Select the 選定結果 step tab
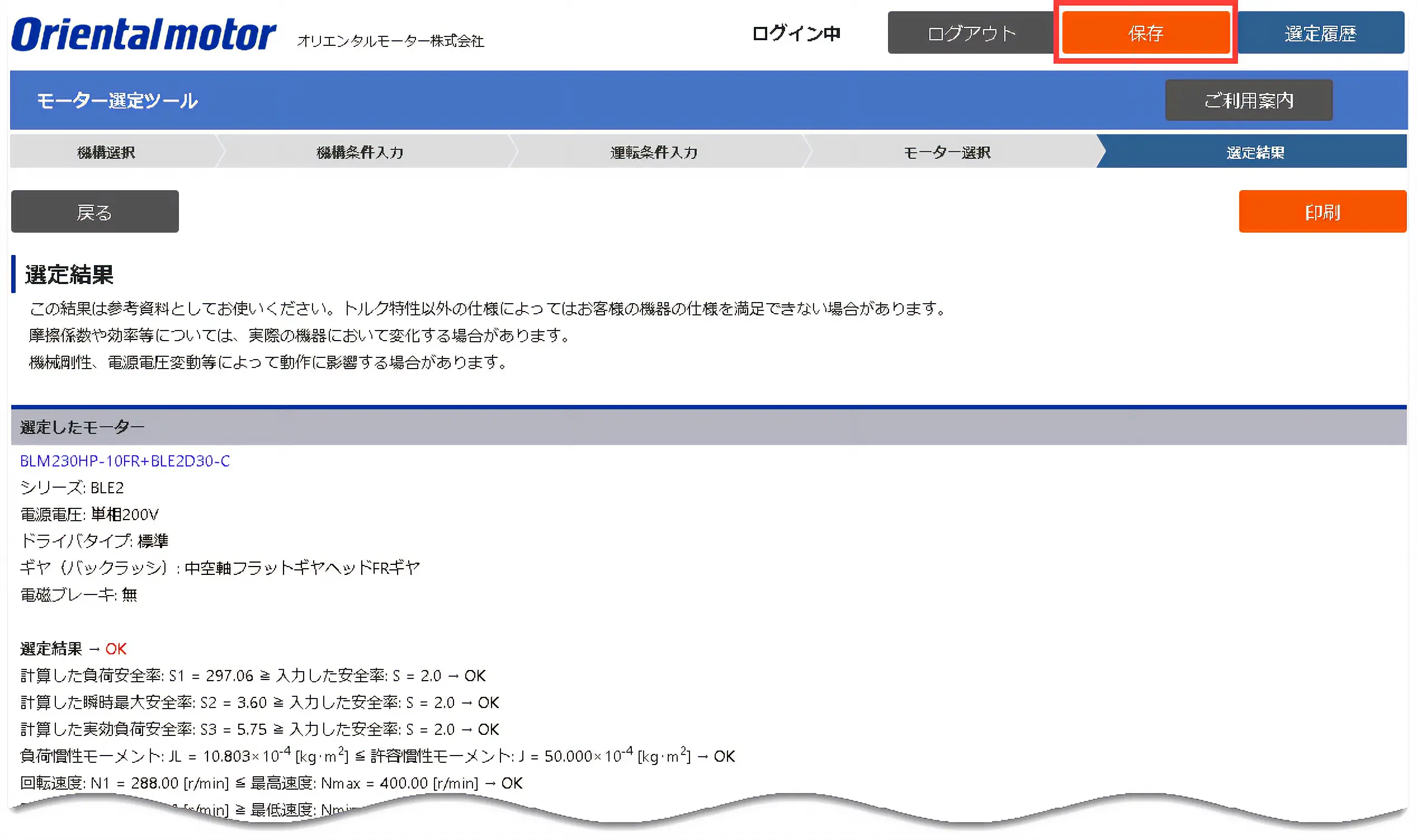1417x840 pixels. (x=1255, y=152)
